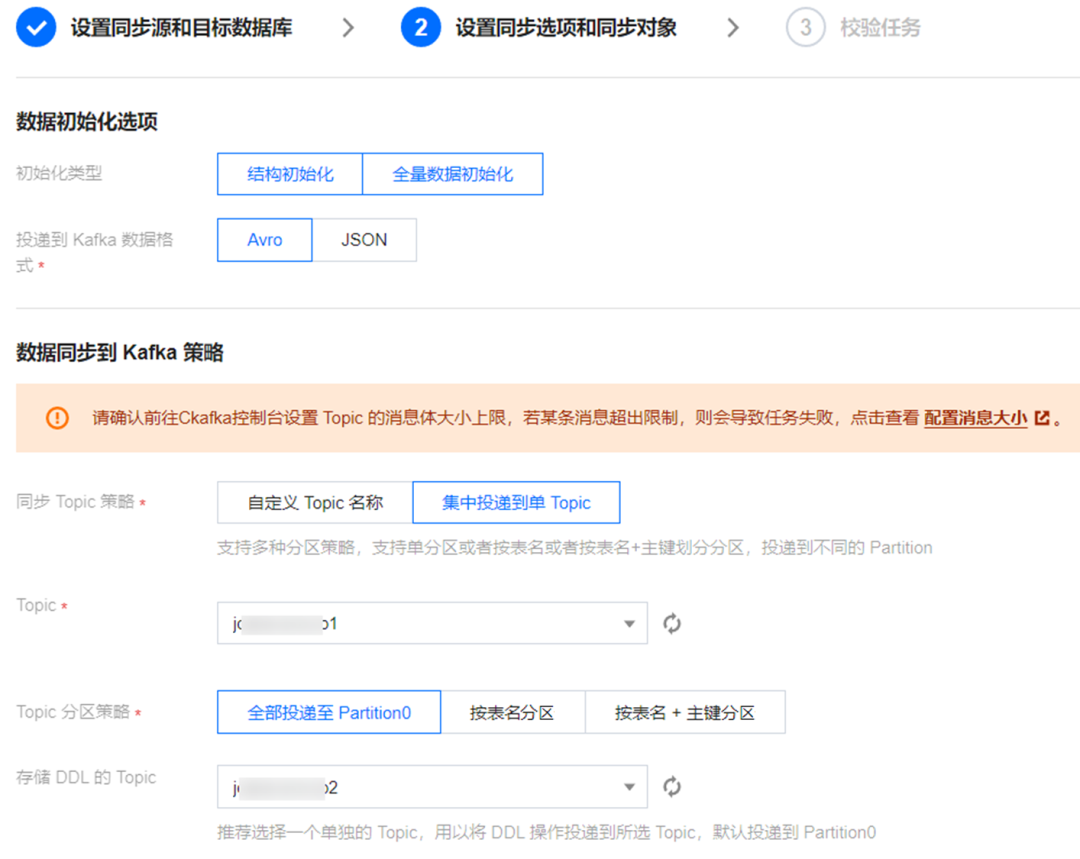Image resolution: width=1080 pixels, height=859 pixels.
Task: Select 全部投递至 Partition0 option
Action: tap(329, 712)
